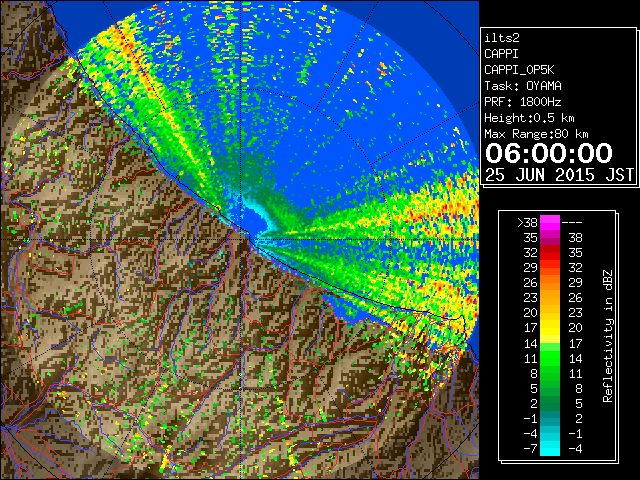Click the 'Task: OYAMA' line
The width and height of the screenshot is (640, 480).
point(522,86)
